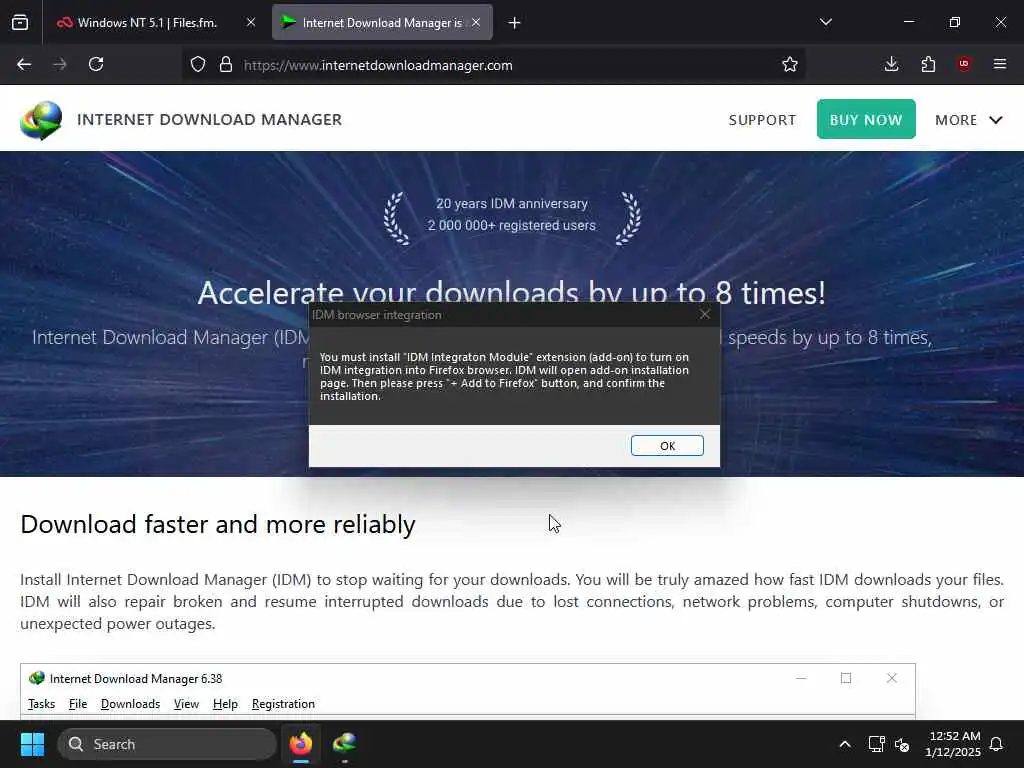Click the '20 years IDM anniversary' text
Image resolution: width=1024 pixels, height=768 pixels.
[x=512, y=204]
